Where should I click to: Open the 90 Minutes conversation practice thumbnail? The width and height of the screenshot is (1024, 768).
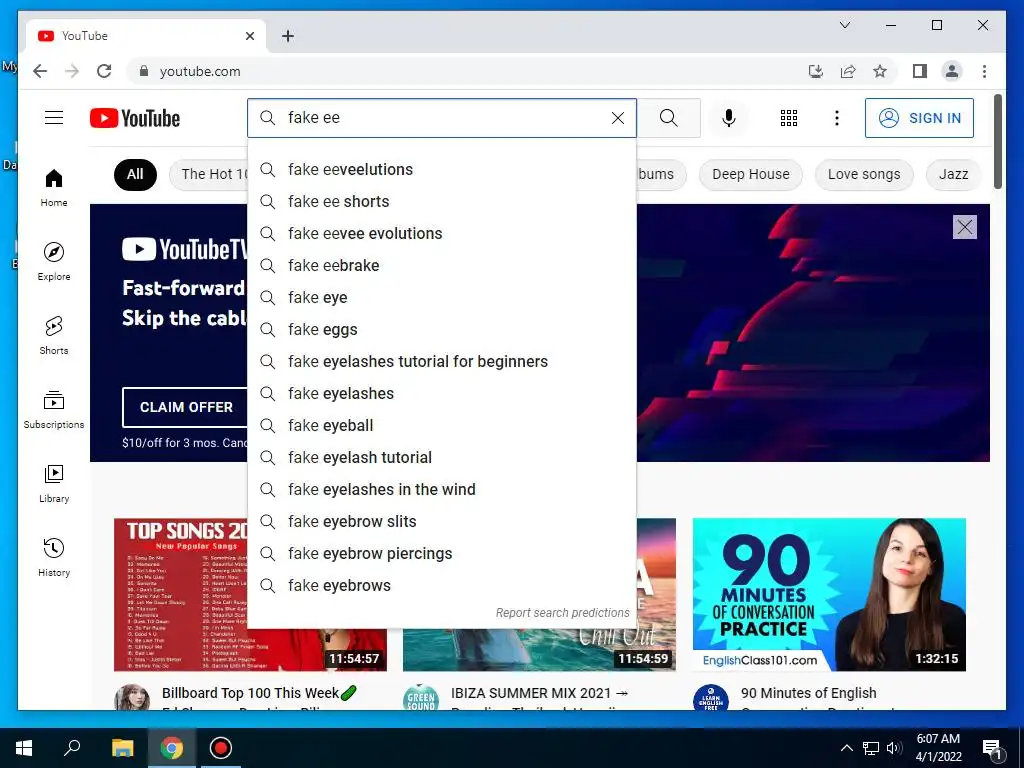click(829, 594)
